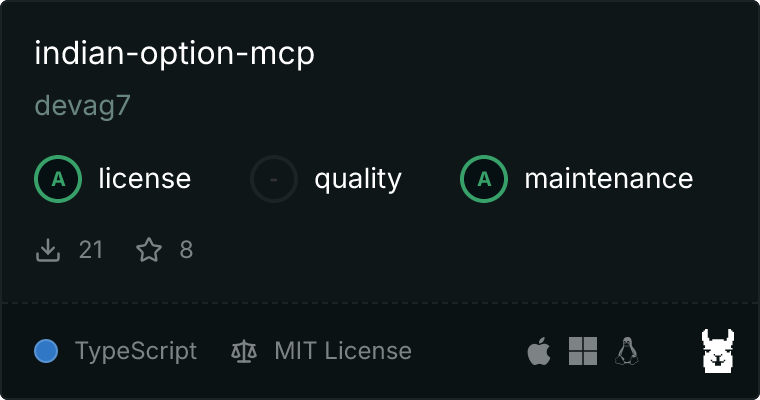
Task: Click the TypeScript language label
Action: coord(136,351)
